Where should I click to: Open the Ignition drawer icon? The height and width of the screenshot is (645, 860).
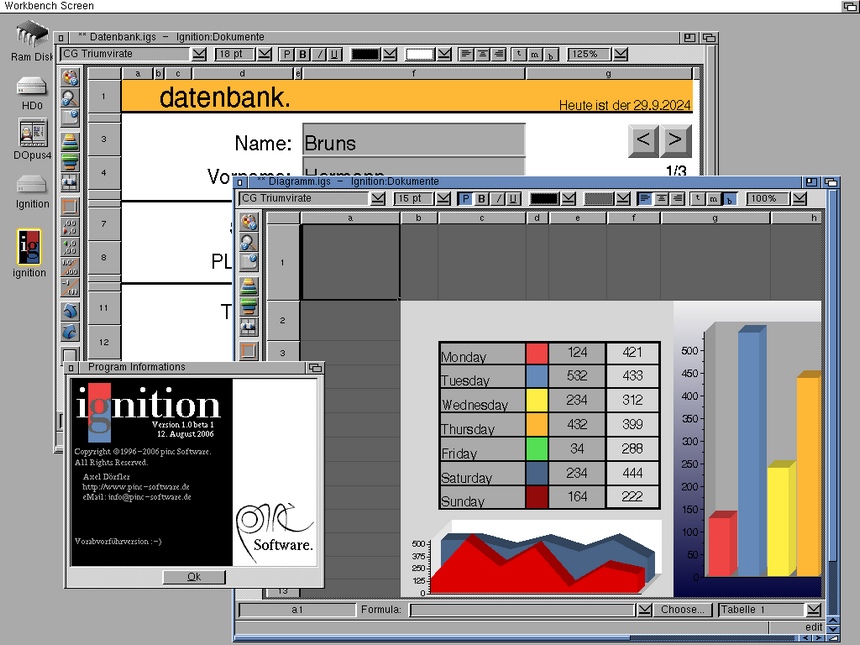click(x=32, y=192)
